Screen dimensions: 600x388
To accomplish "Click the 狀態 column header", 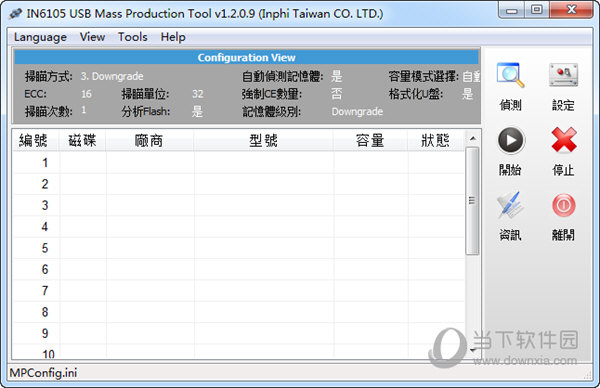I will pos(435,140).
